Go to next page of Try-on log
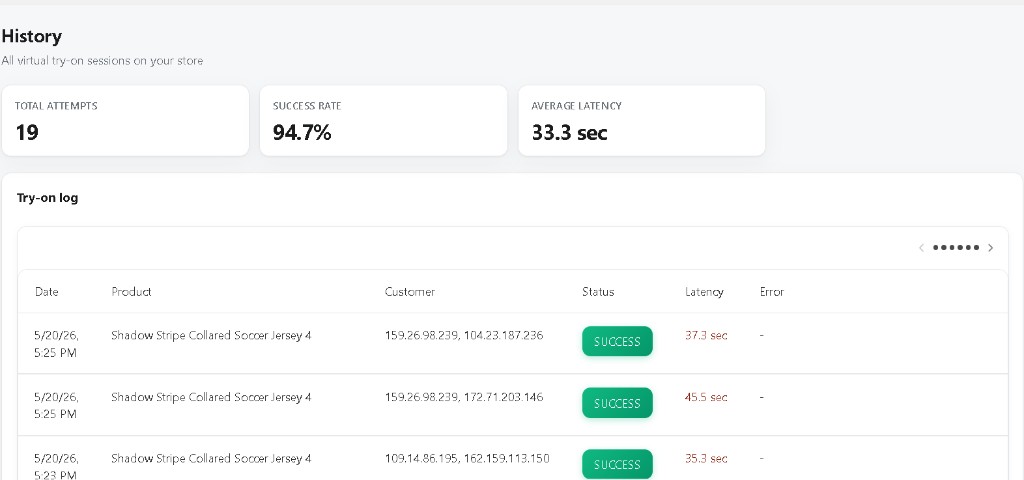The width and height of the screenshot is (1024, 480). click(991, 248)
